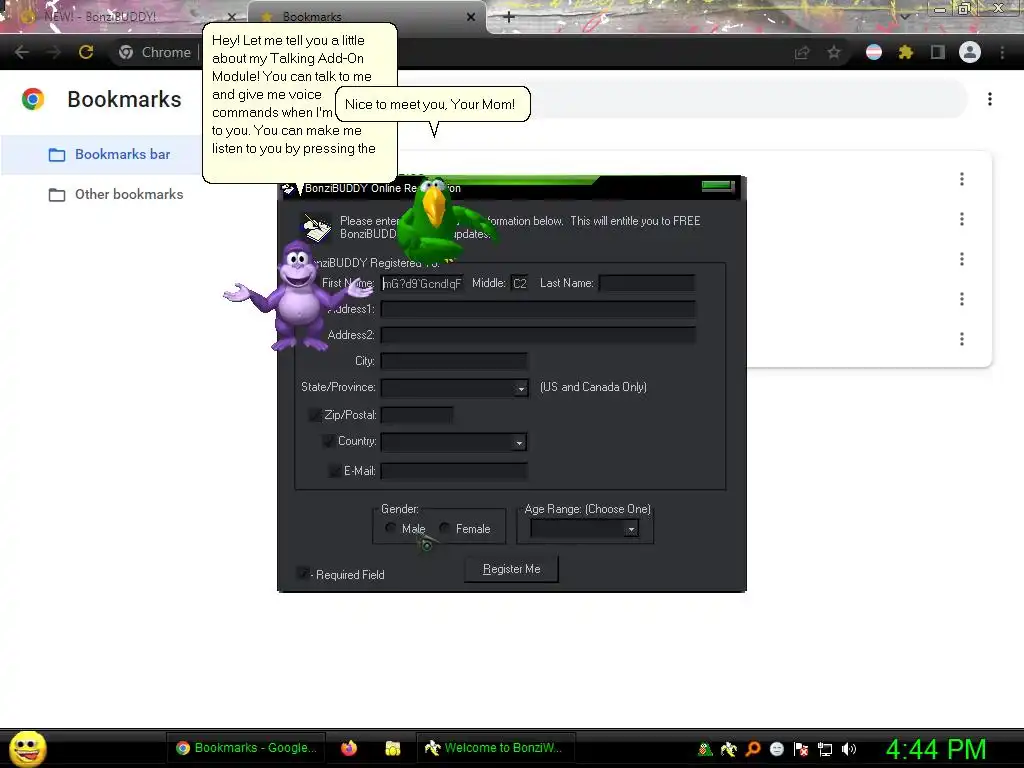Image resolution: width=1024 pixels, height=768 pixels.
Task: Click the Nice to meet you speech bubble
Action: click(432, 104)
